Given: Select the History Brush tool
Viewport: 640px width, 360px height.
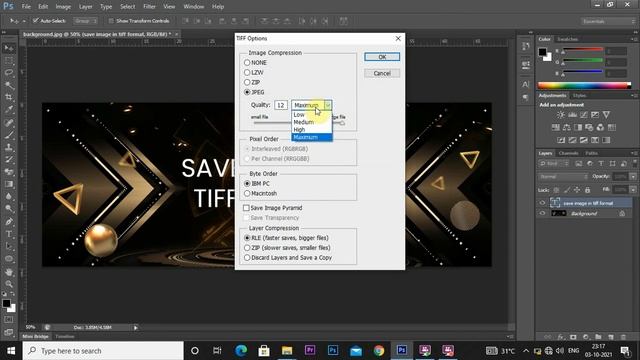Looking at the screenshot, I should pos(9,160).
